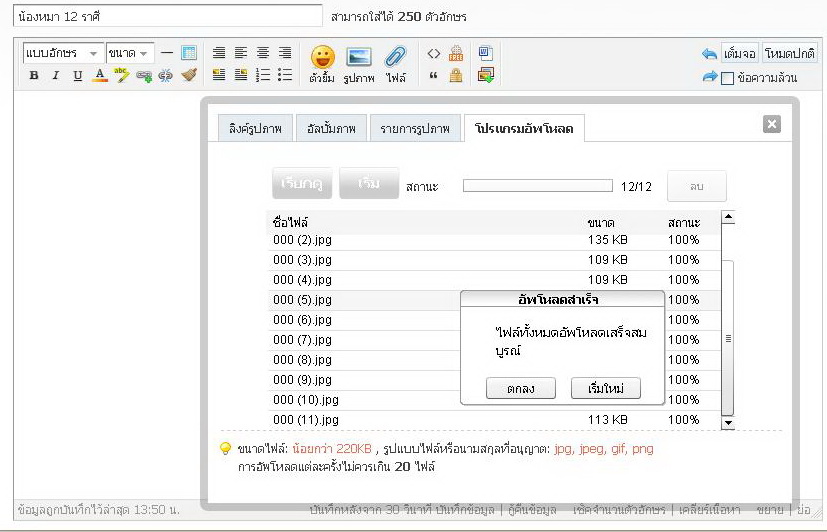Insert a numbered list
Image resolution: width=827 pixels, height=532 pixels.
263,75
